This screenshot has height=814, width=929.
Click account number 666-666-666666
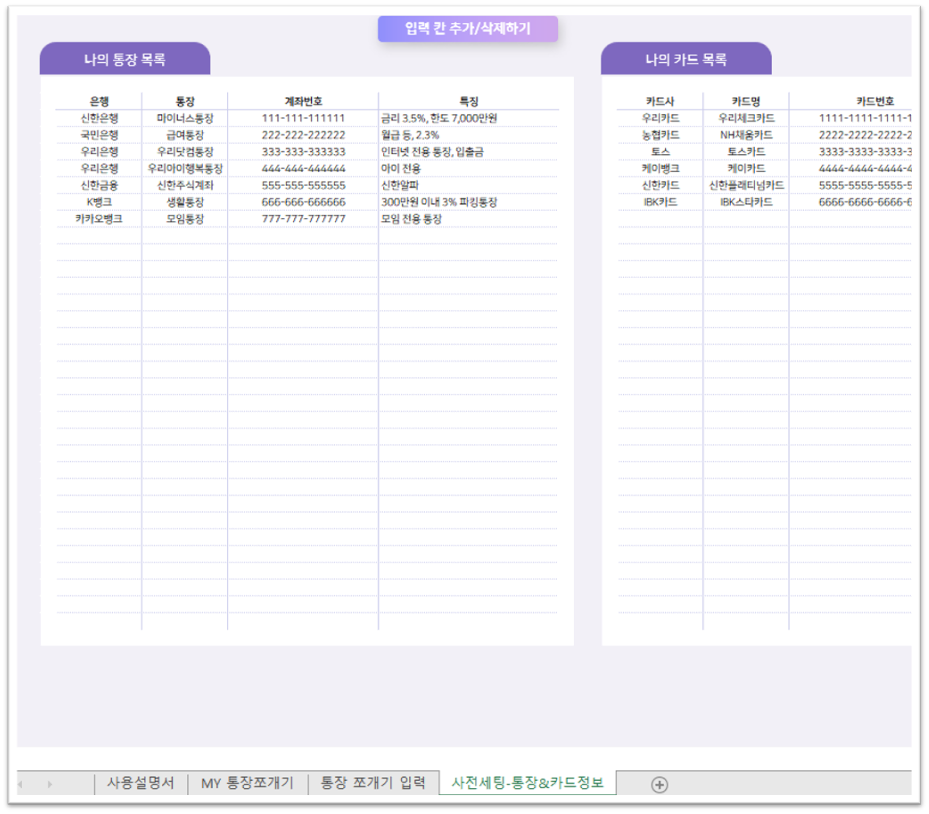point(303,202)
